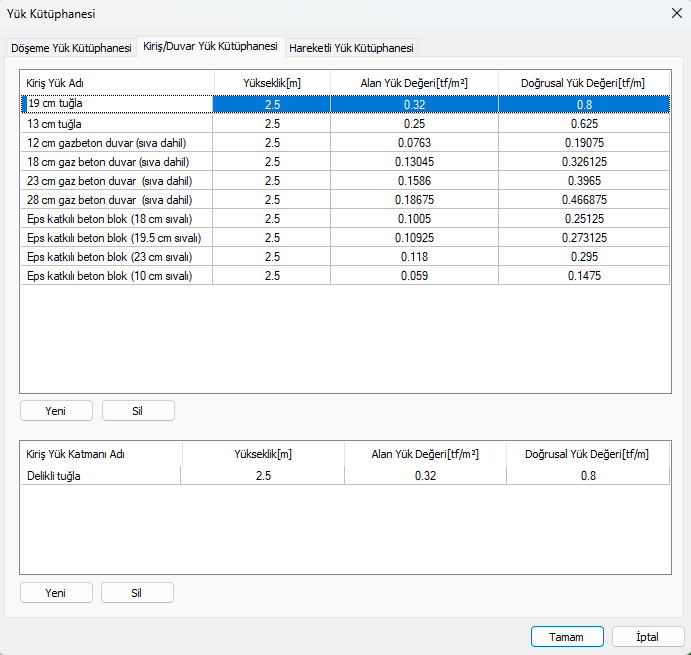Select '12 cm gazbeton duvar (sıva dahil)' row
The width and height of the screenshot is (691, 655).
346,143
